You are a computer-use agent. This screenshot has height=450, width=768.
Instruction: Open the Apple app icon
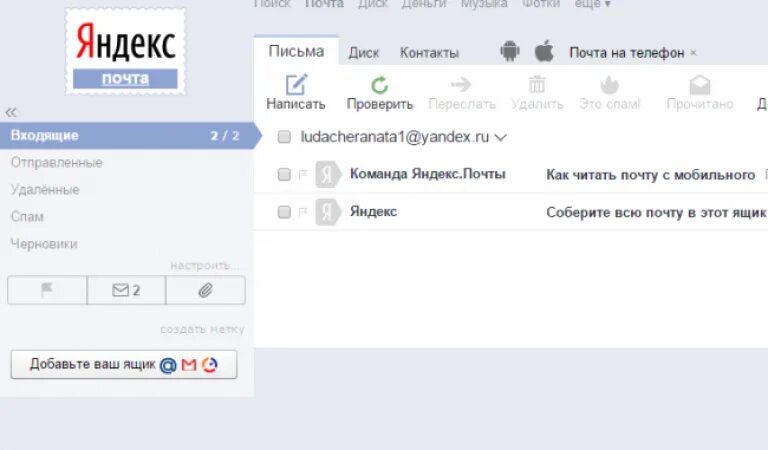click(x=544, y=51)
